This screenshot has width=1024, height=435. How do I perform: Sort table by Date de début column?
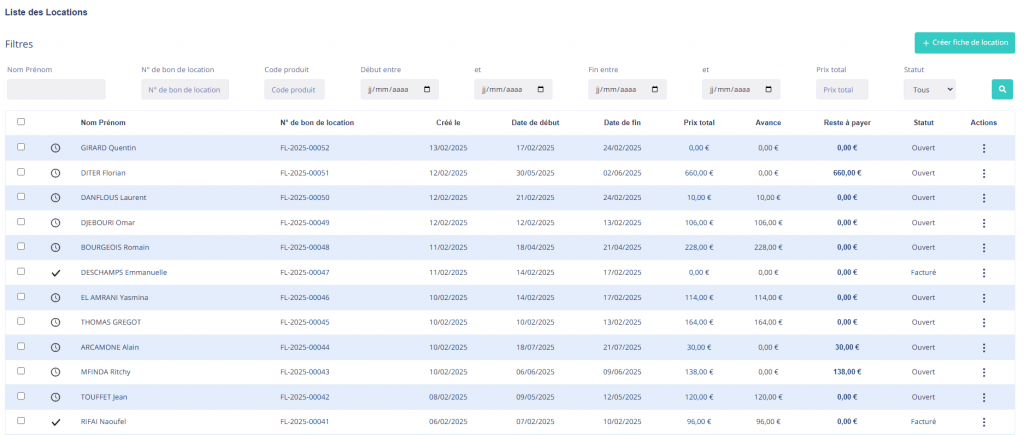[538, 123]
